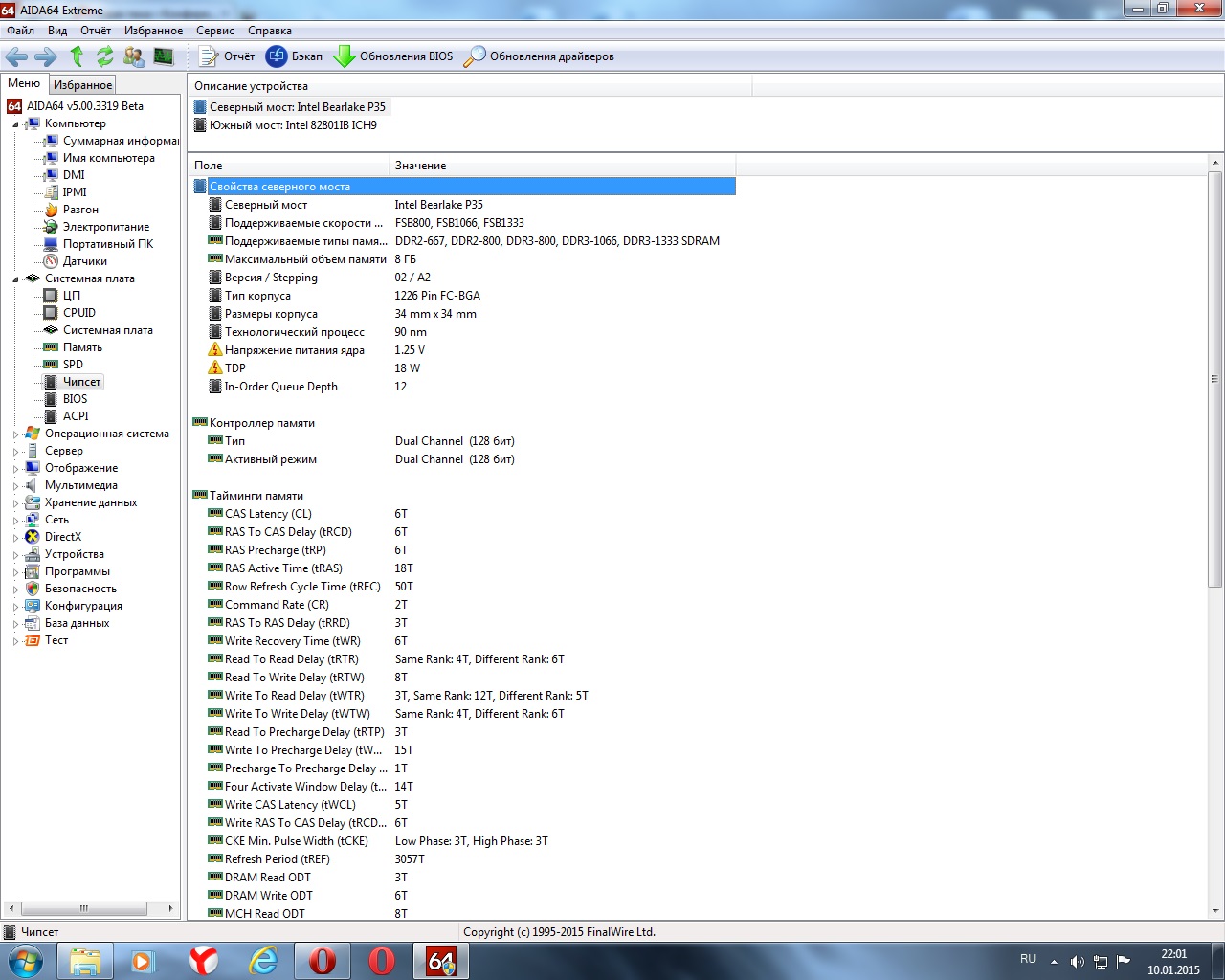The image size is (1225, 980).
Task: Open the Отчёт toolbar button
Action: point(227,56)
